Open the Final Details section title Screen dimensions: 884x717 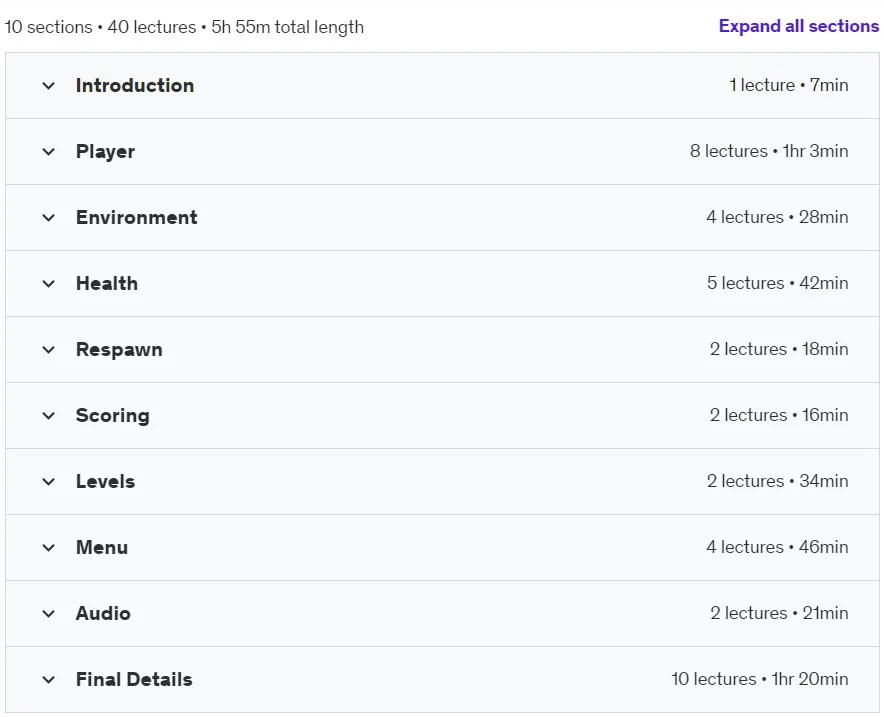(x=134, y=679)
